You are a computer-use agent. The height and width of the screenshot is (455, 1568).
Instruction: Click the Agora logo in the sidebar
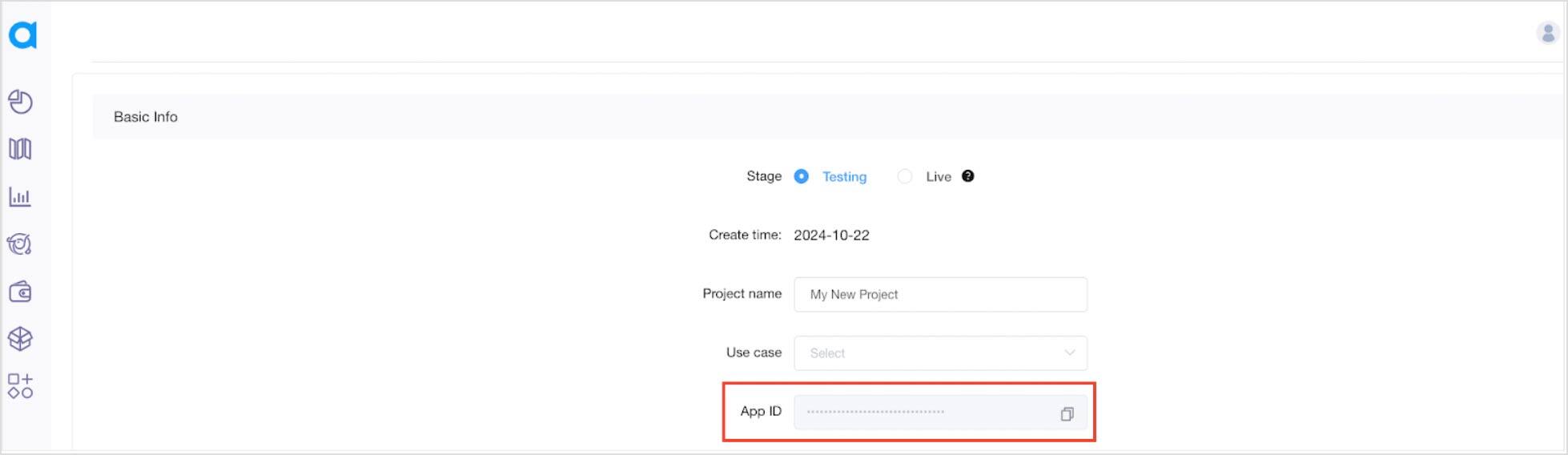pos(22,34)
